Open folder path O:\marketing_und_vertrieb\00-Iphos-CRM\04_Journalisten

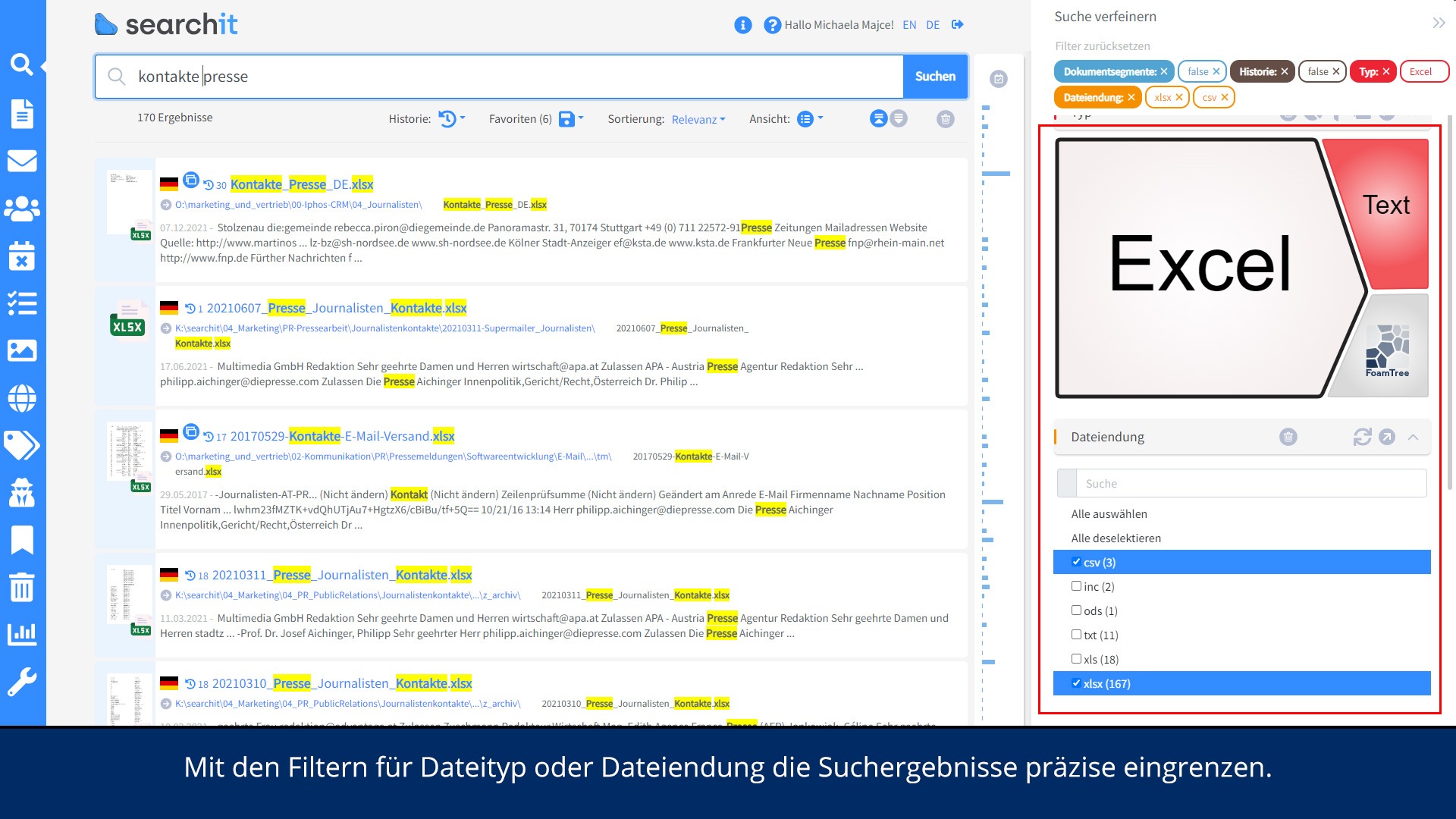tap(298, 205)
